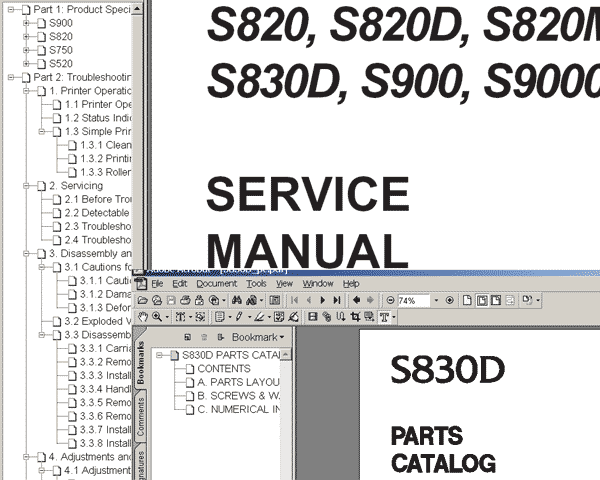Viewport: 600px width, 480px height.
Task: Select the Bookmarks side tab
Action: click(141, 362)
